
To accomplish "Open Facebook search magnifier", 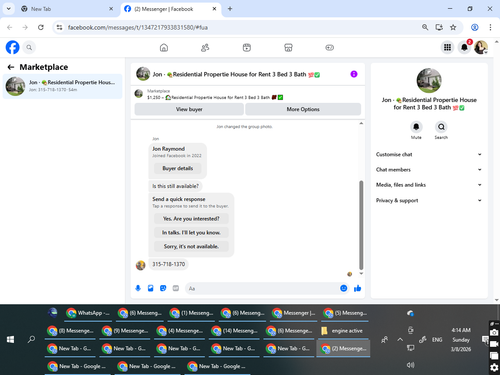I will [x=29, y=47].
